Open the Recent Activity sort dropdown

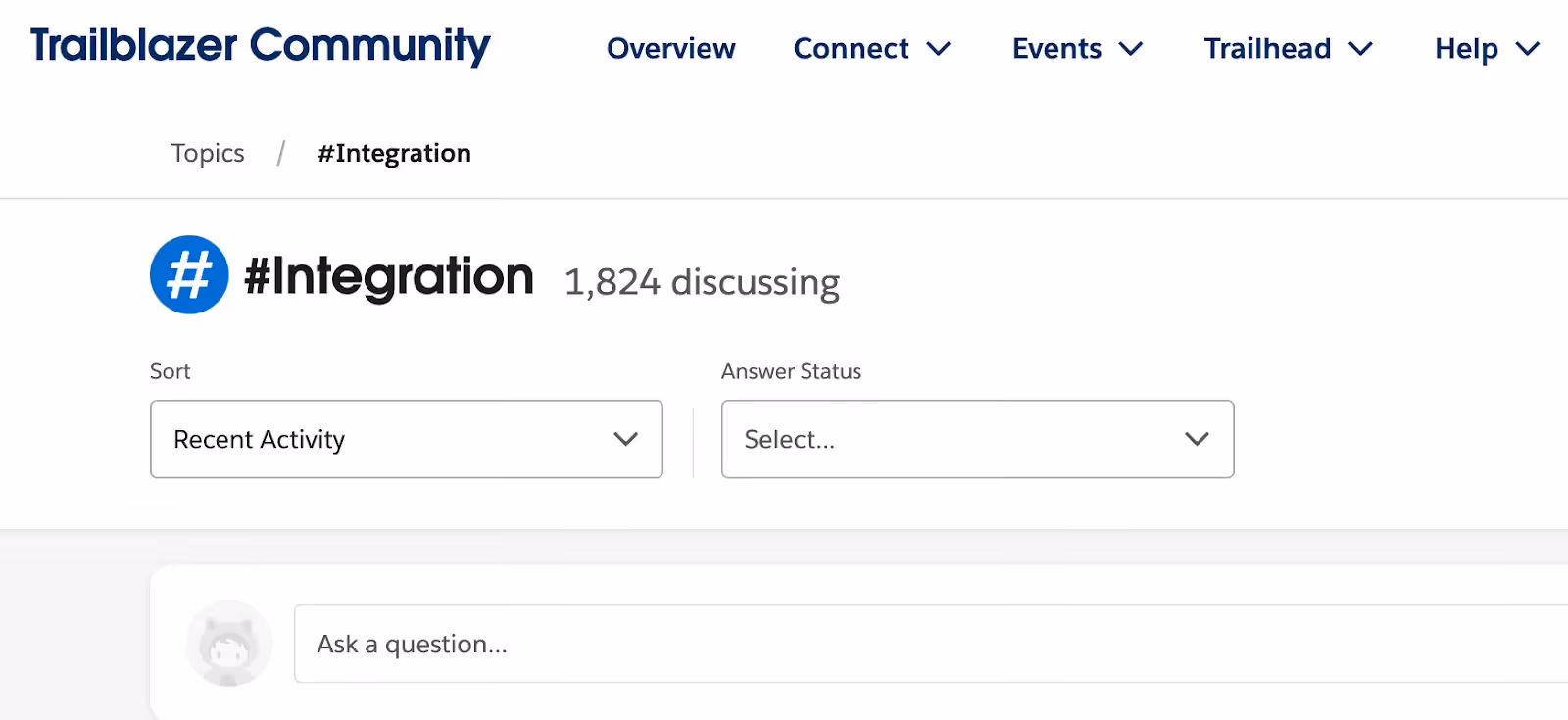tap(407, 439)
